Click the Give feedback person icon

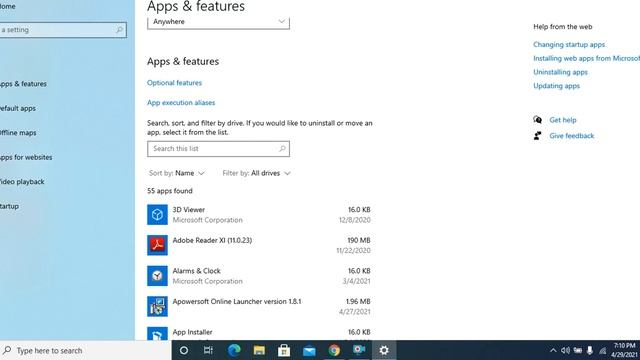click(538, 136)
